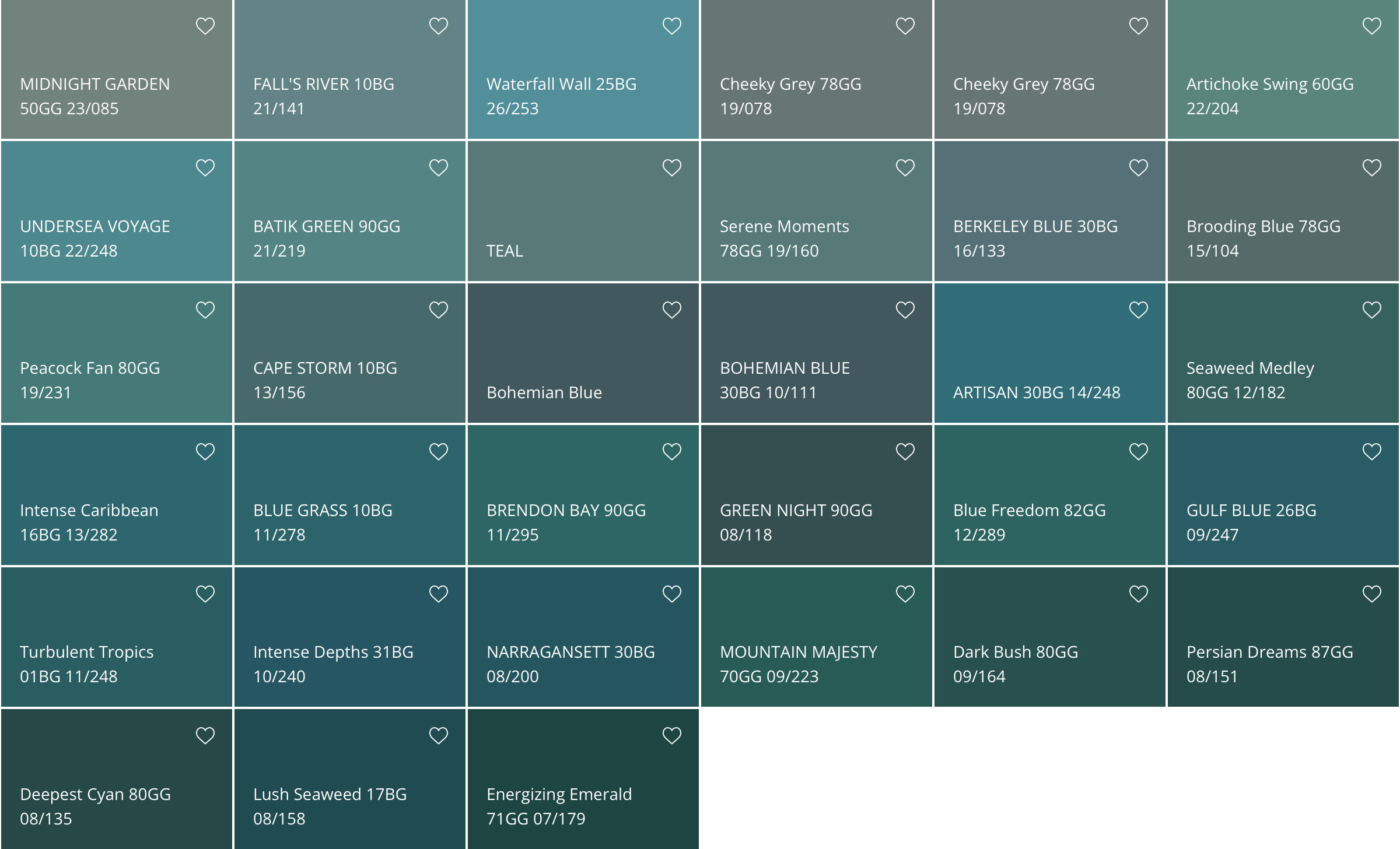Select the Midnight Garden 50GG 23/085 swatch
Image resolution: width=1400 pixels, height=849 pixels.
click(x=117, y=69)
